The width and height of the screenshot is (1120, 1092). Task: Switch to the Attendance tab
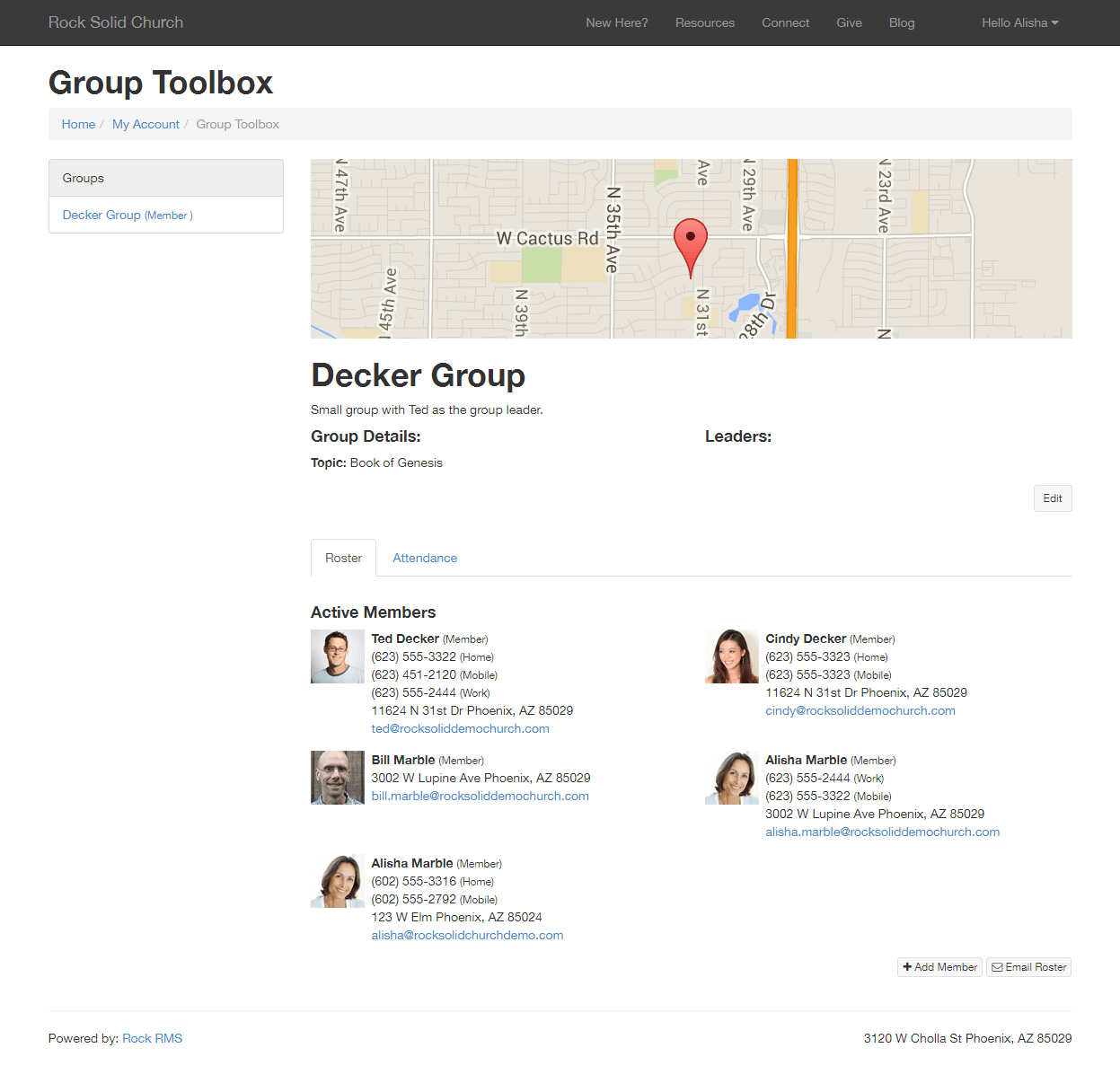pos(425,558)
